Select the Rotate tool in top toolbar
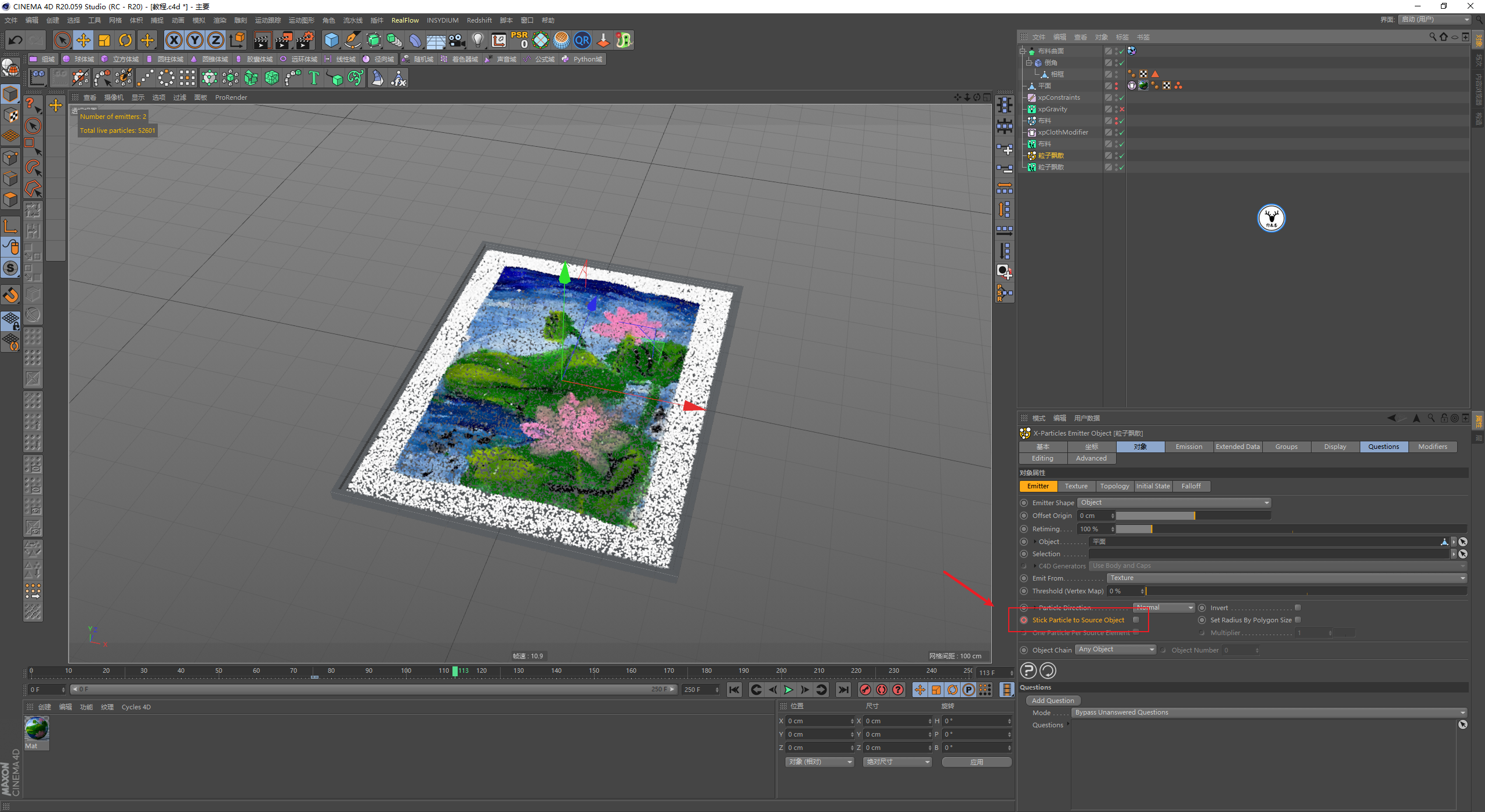 click(x=125, y=40)
